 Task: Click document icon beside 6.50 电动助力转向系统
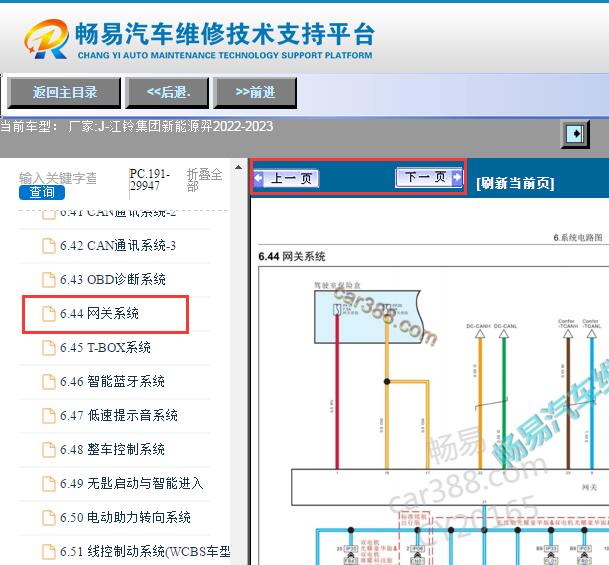point(49,517)
